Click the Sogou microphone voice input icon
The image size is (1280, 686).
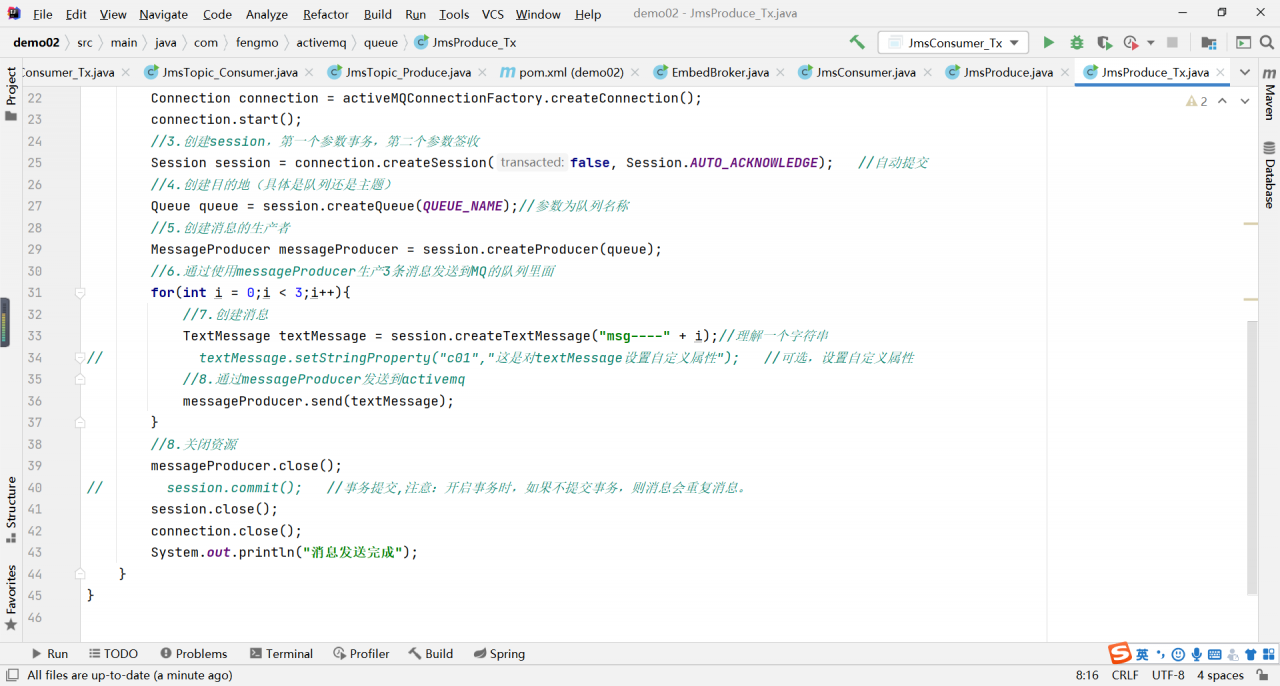click(1196, 654)
